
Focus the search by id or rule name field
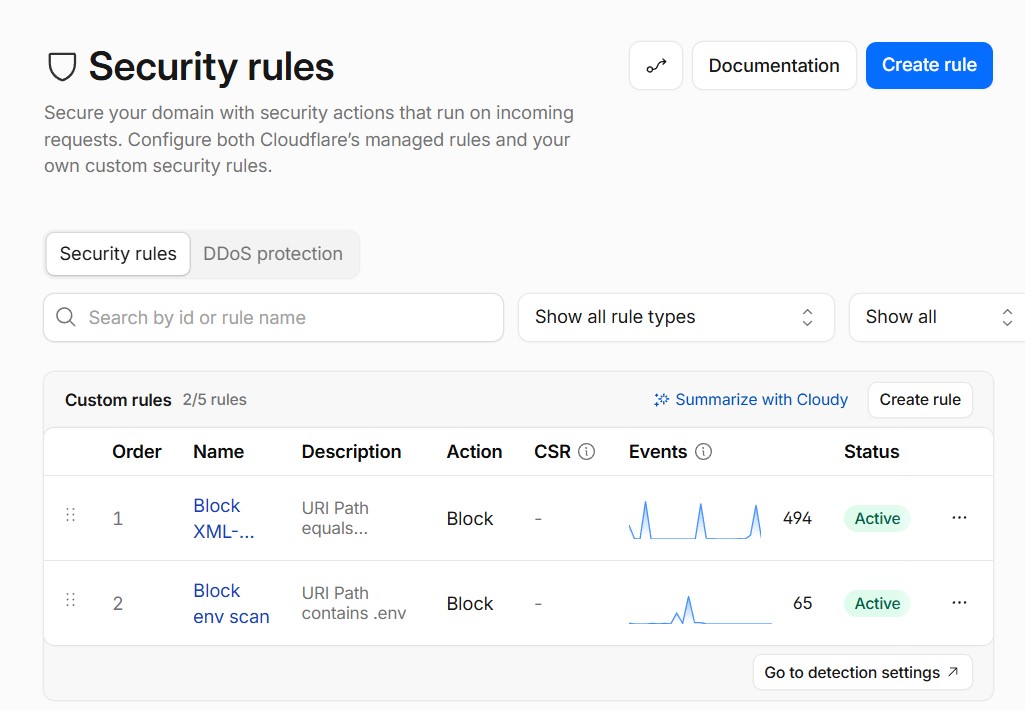pos(273,317)
